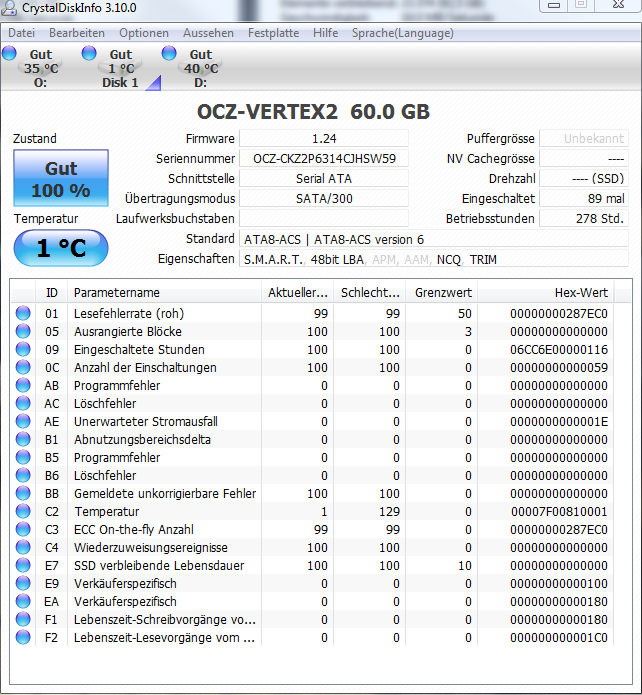The height and width of the screenshot is (695, 642).
Task: Click the Drehzahl field ---- (SSD)
Action: [x=583, y=179]
